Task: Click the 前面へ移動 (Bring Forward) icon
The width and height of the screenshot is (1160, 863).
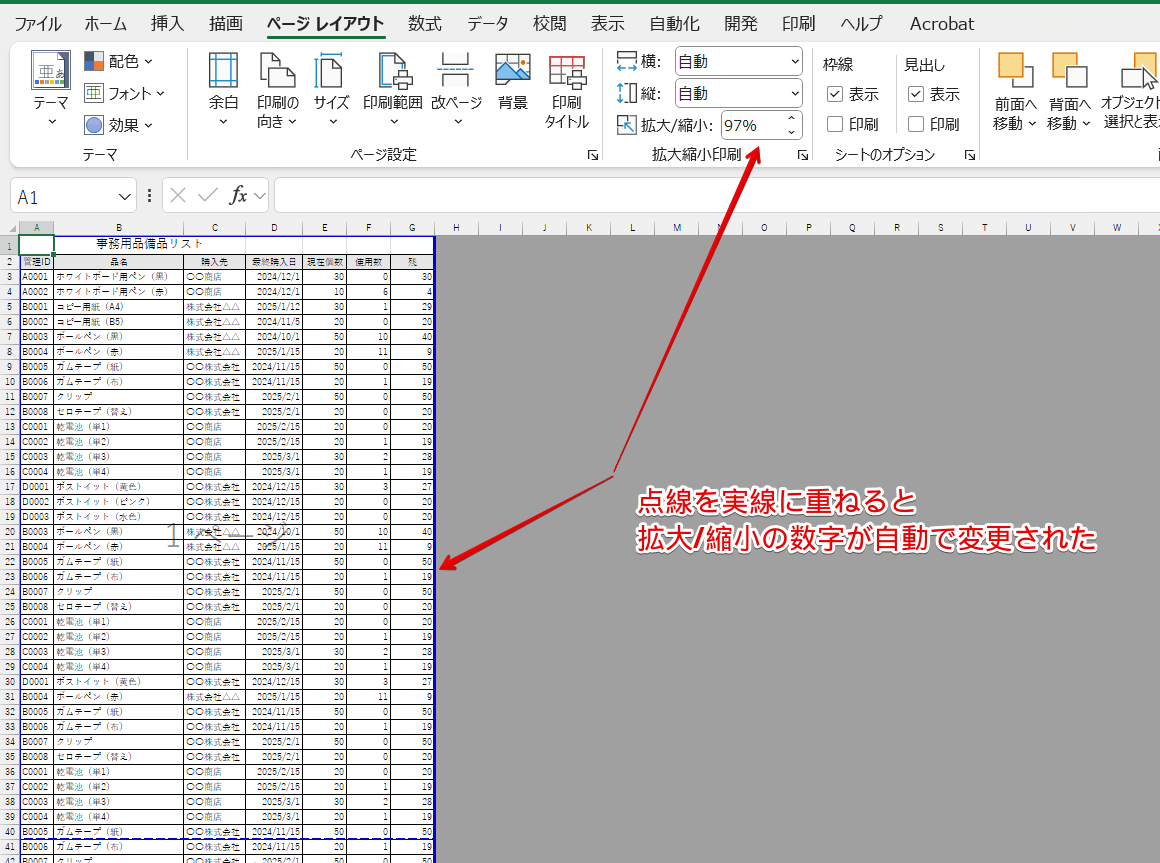Action: tap(1015, 72)
